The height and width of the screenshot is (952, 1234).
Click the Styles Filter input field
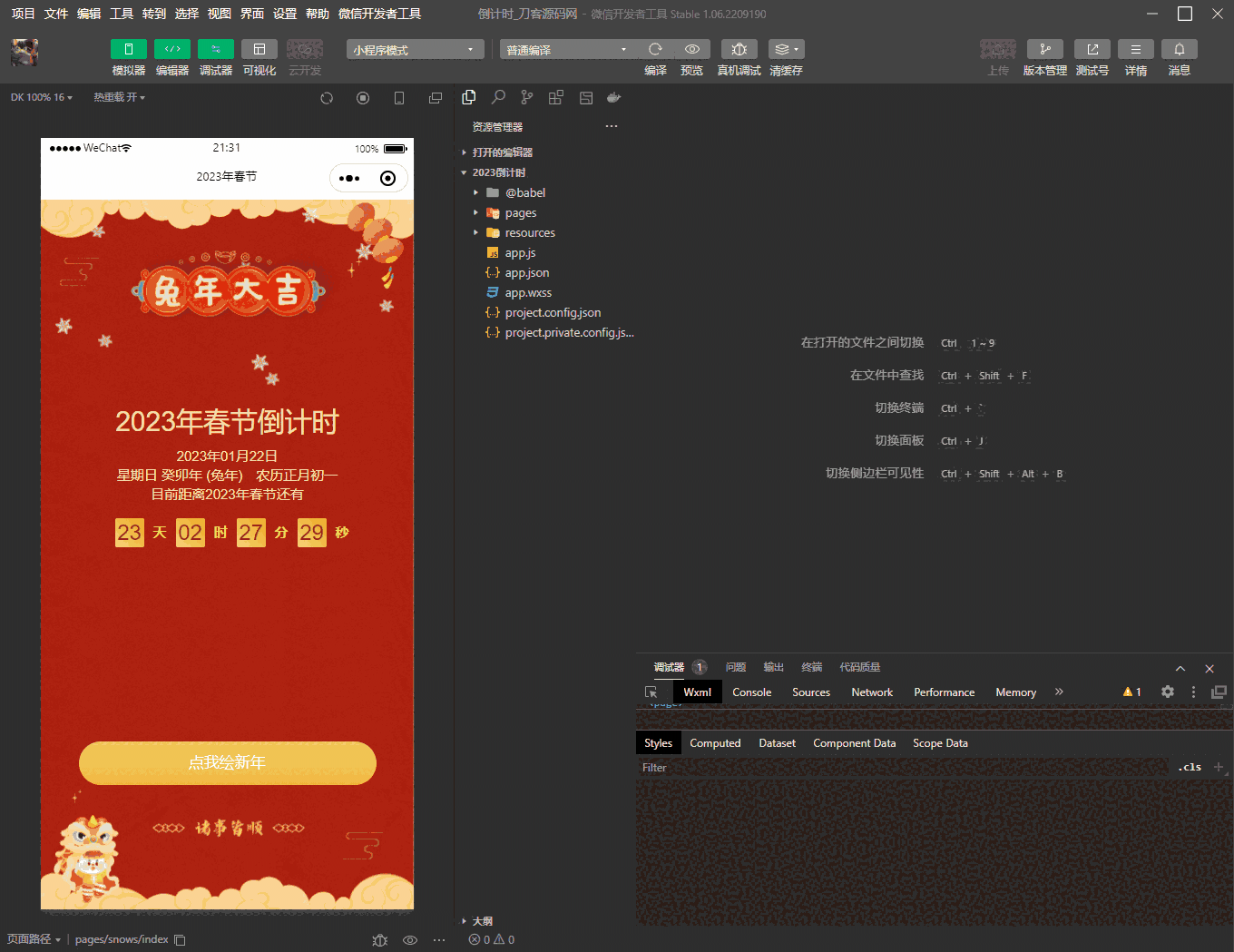point(898,768)
